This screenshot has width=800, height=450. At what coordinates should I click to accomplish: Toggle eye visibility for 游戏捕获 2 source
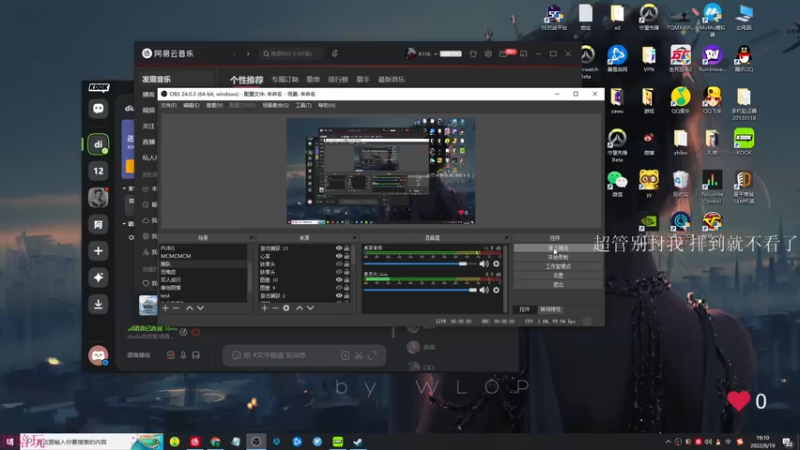point(339,295)
